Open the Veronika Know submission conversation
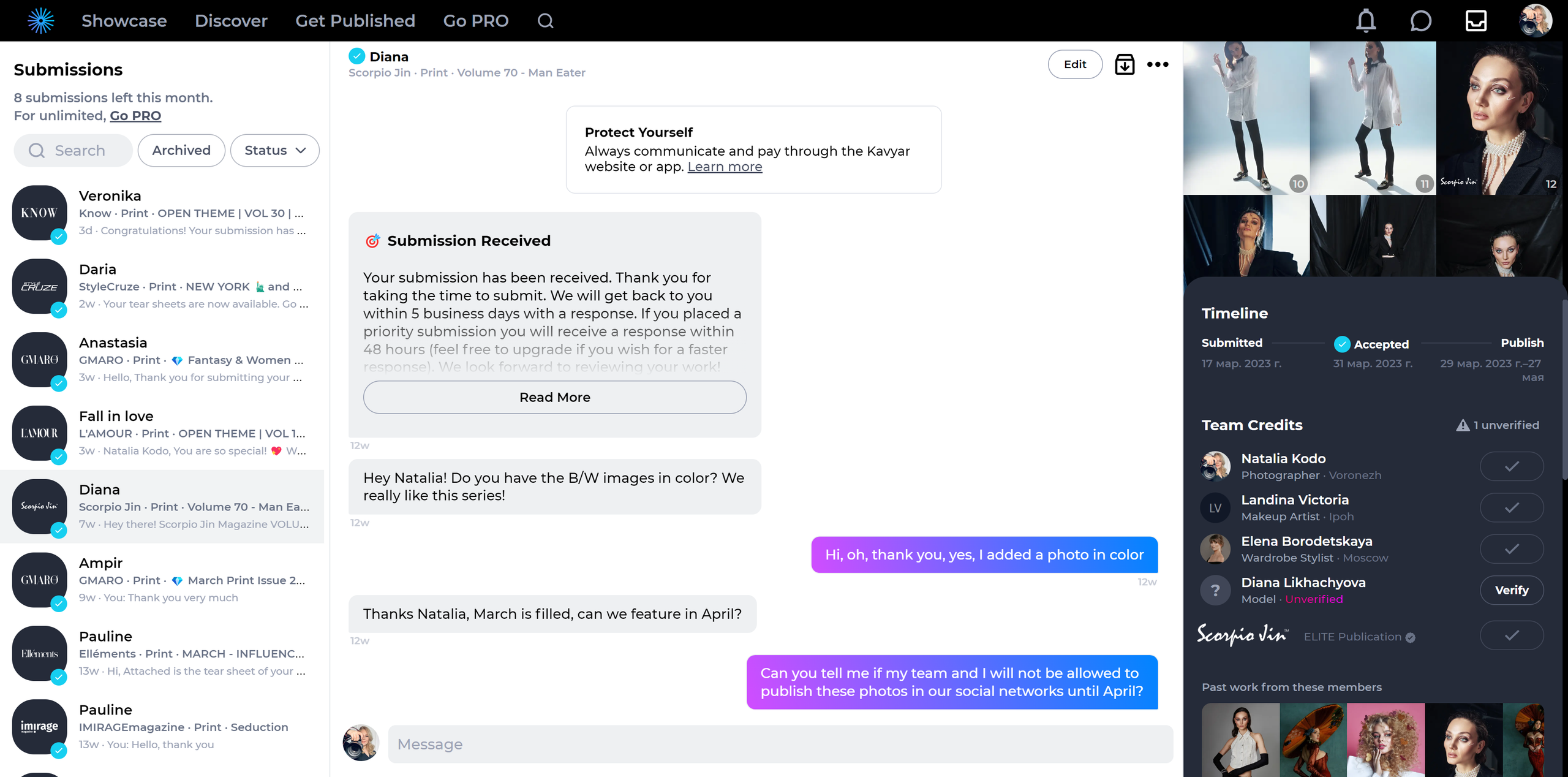 (162, 213)
